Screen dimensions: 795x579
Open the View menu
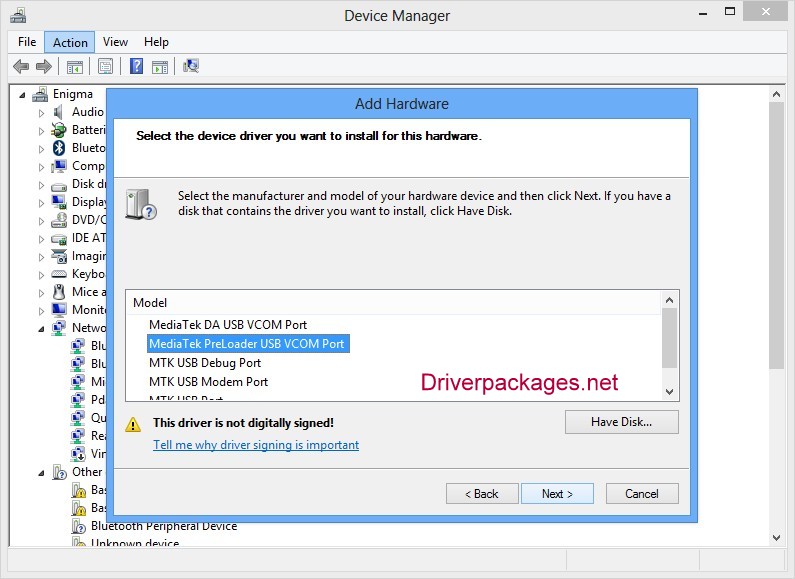coord(115,42)
